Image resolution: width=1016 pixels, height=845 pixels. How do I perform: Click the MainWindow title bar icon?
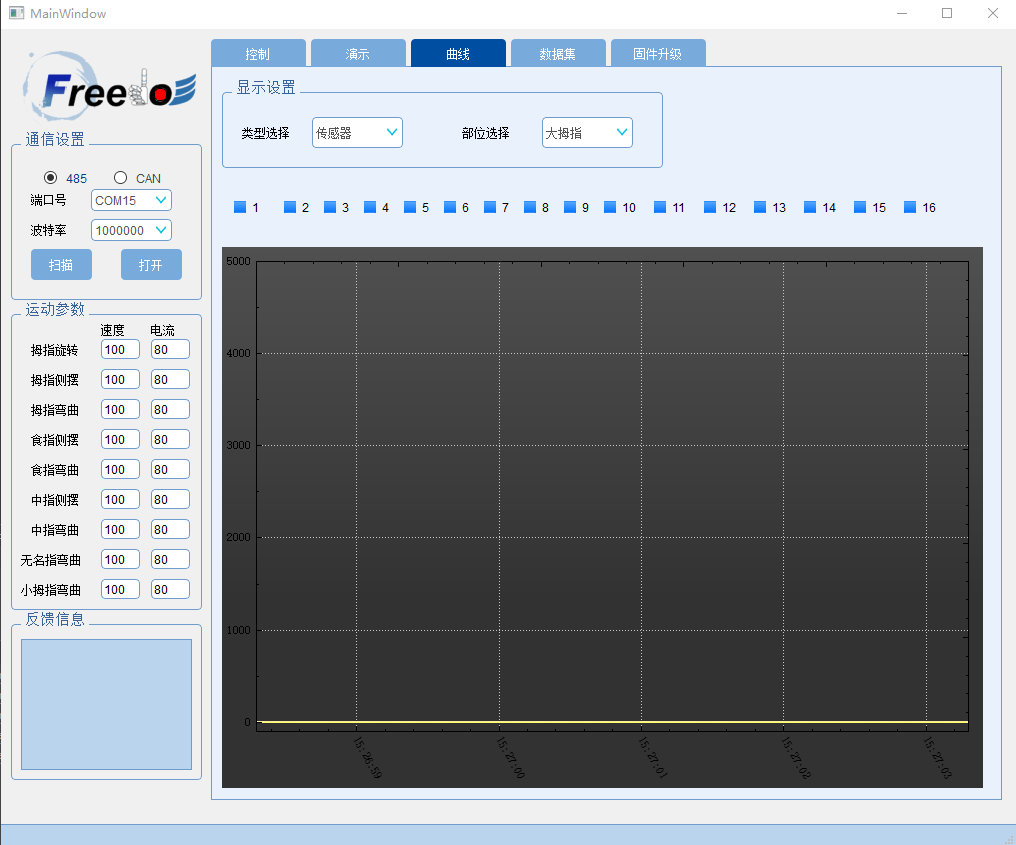click(x=16, y=13)
